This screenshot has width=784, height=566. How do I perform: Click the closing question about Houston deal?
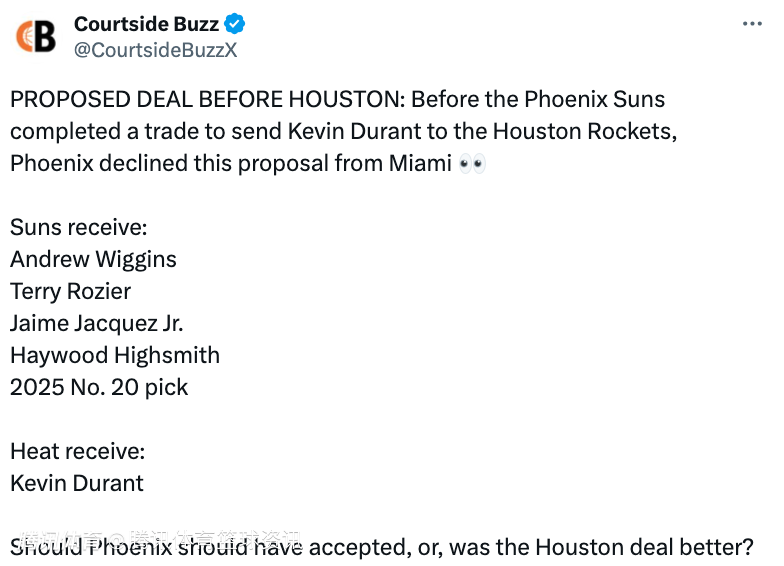click(x=382, y=548)
